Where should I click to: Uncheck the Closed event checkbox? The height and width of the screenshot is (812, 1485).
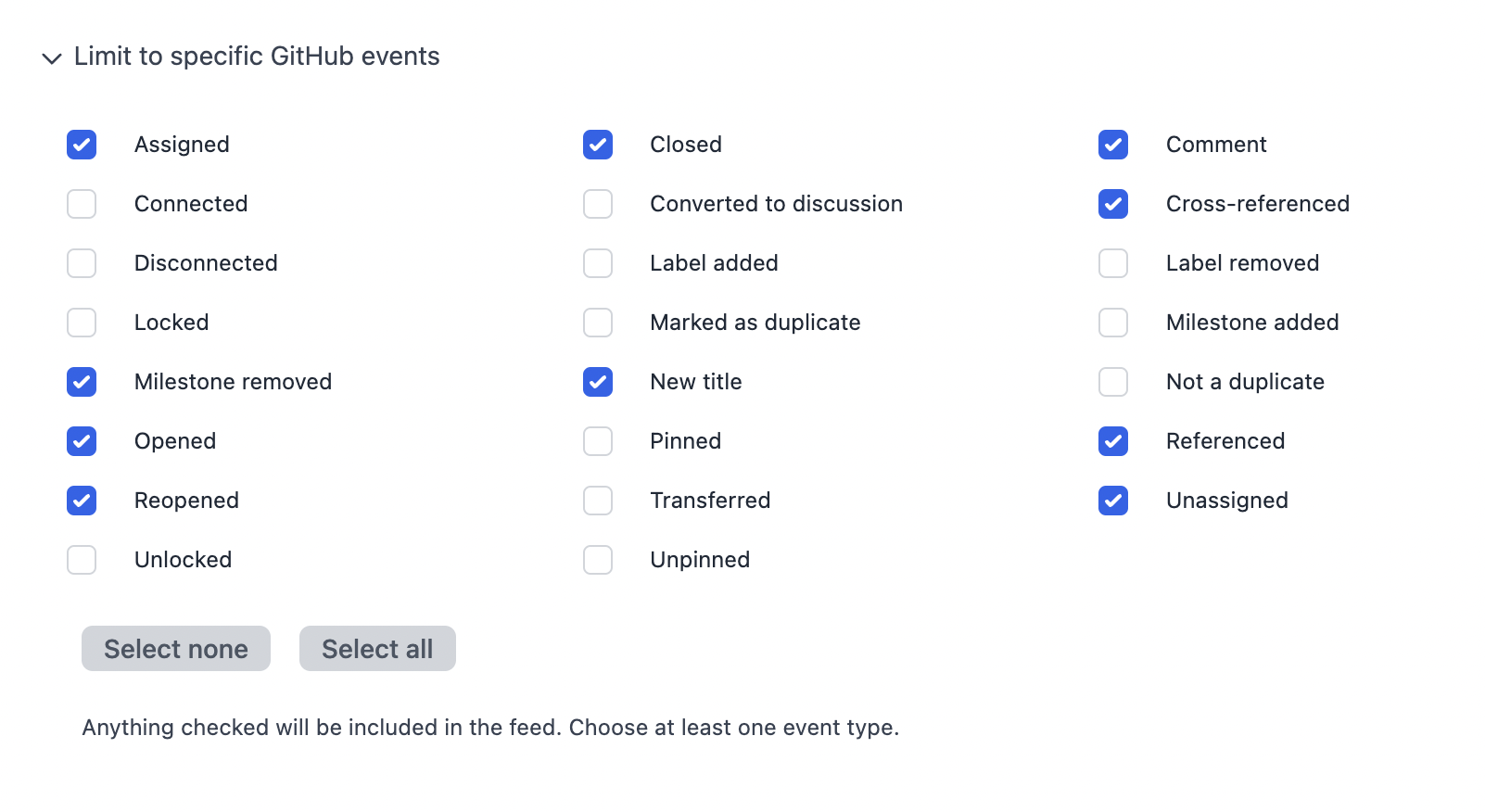(598, 145)
